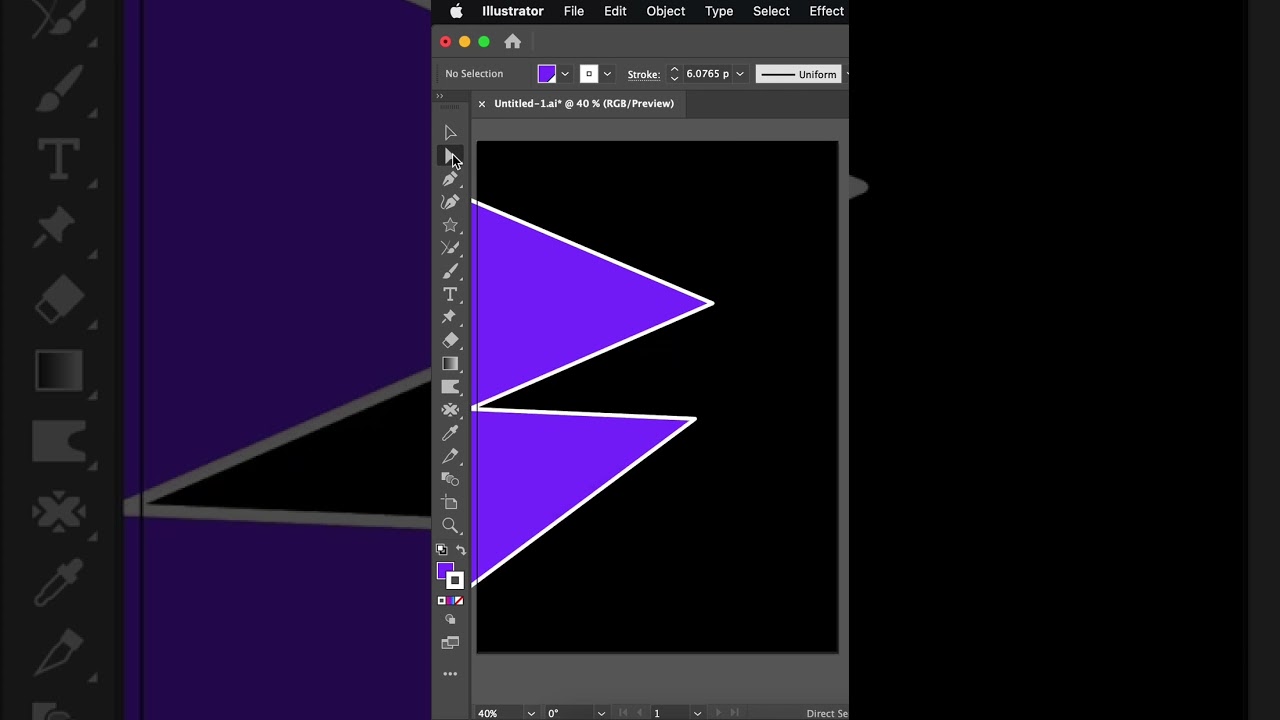Go to last artboard

pyautogui.click(x=734, y=713)
